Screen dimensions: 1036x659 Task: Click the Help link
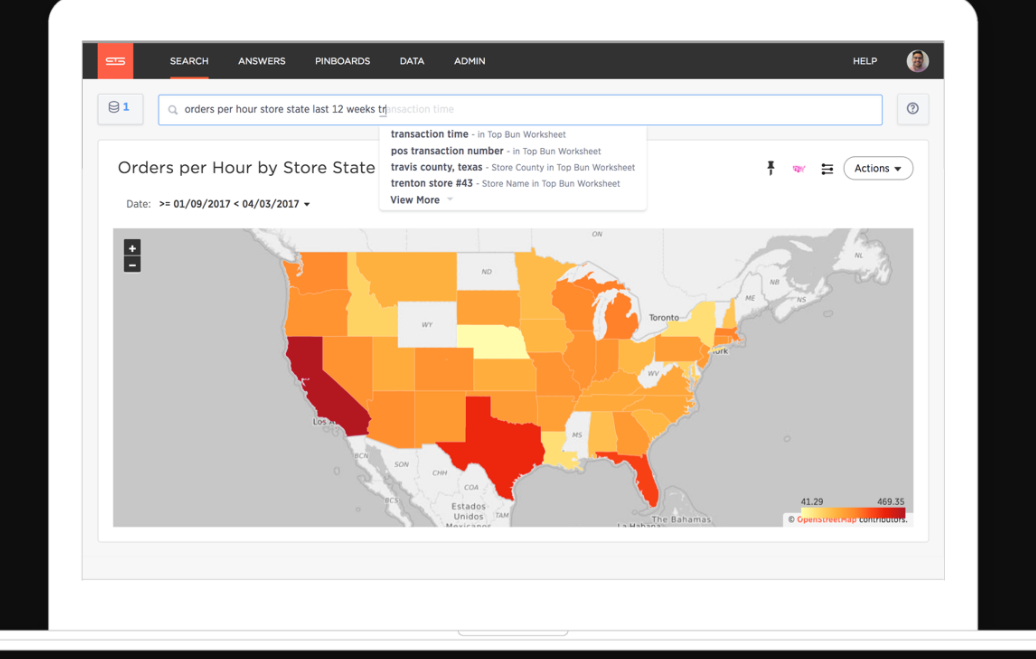(864, 61)
